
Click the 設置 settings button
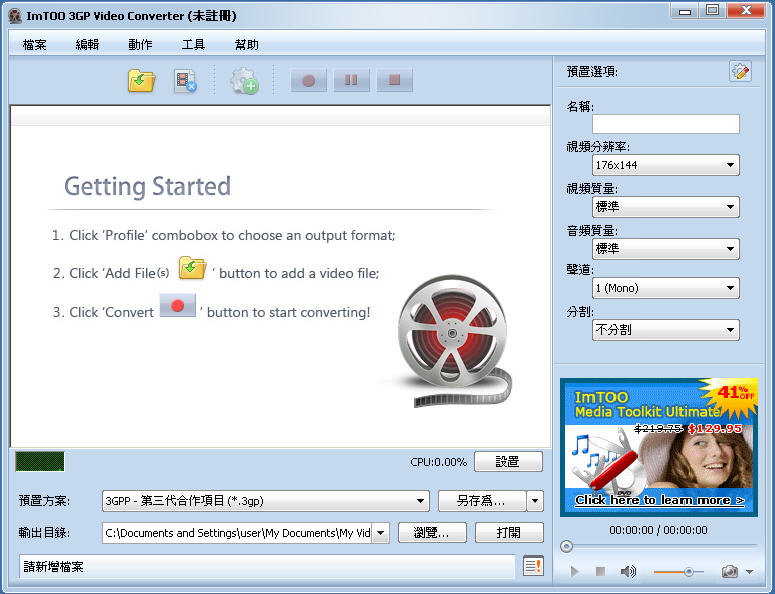tap(508, 462)
